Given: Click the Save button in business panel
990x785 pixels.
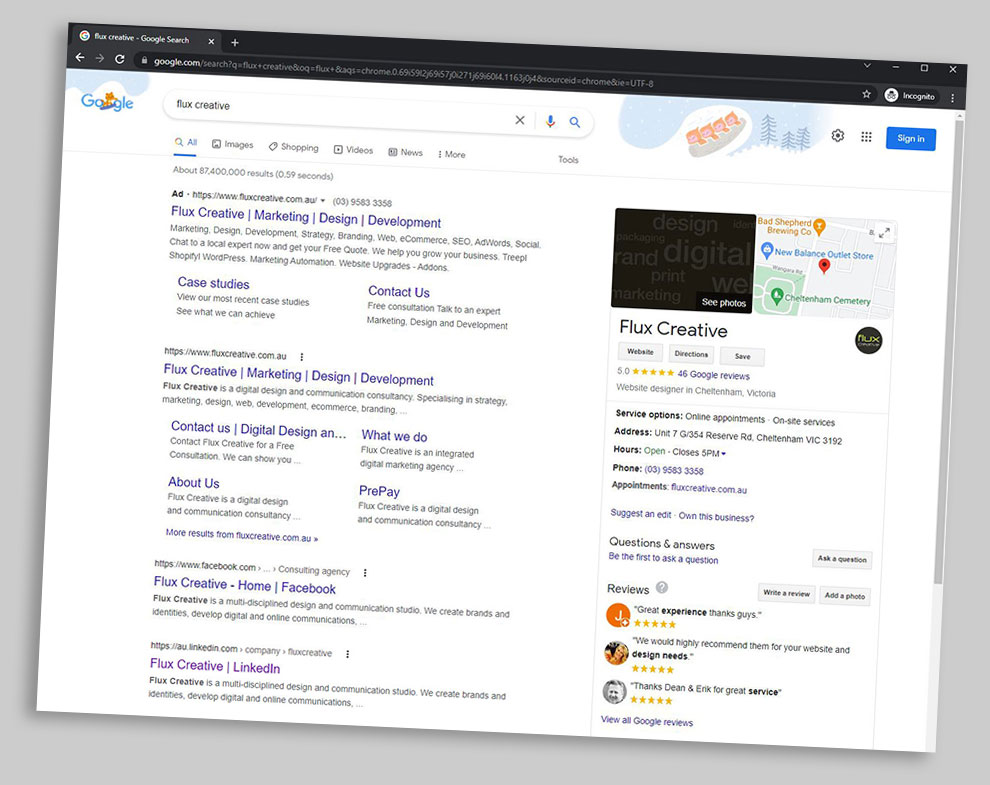Looking at the screenshot, I should click(742, 357).
